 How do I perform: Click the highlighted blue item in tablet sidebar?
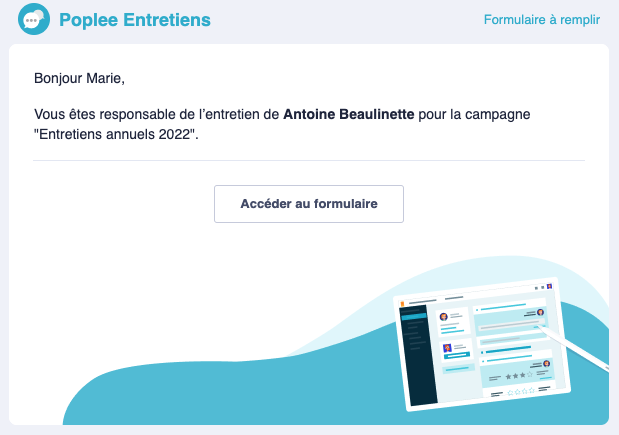[x=414, y=317]
